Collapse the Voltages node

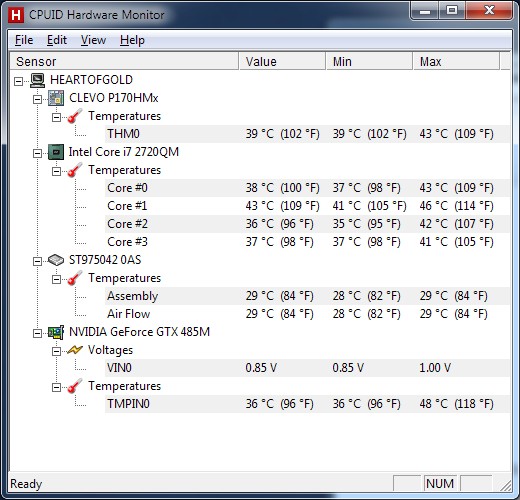click(x=56, y=351)
